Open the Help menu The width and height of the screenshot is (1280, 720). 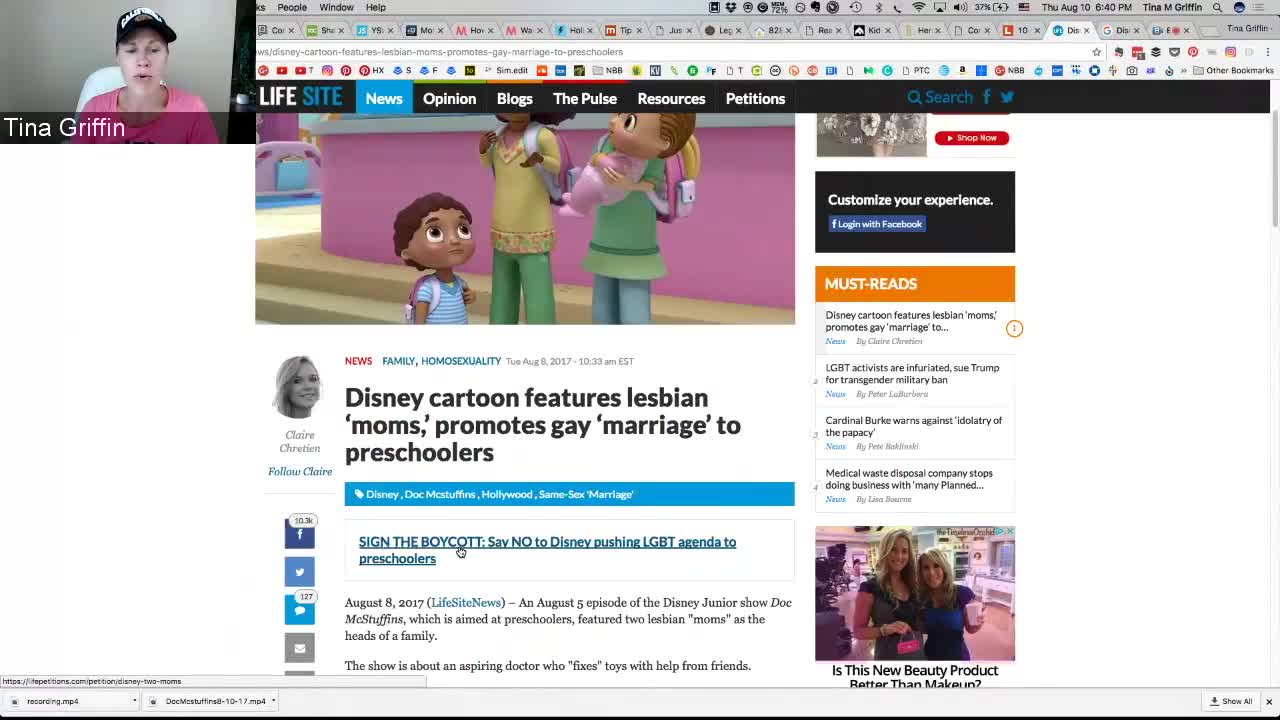coord(375,7)
